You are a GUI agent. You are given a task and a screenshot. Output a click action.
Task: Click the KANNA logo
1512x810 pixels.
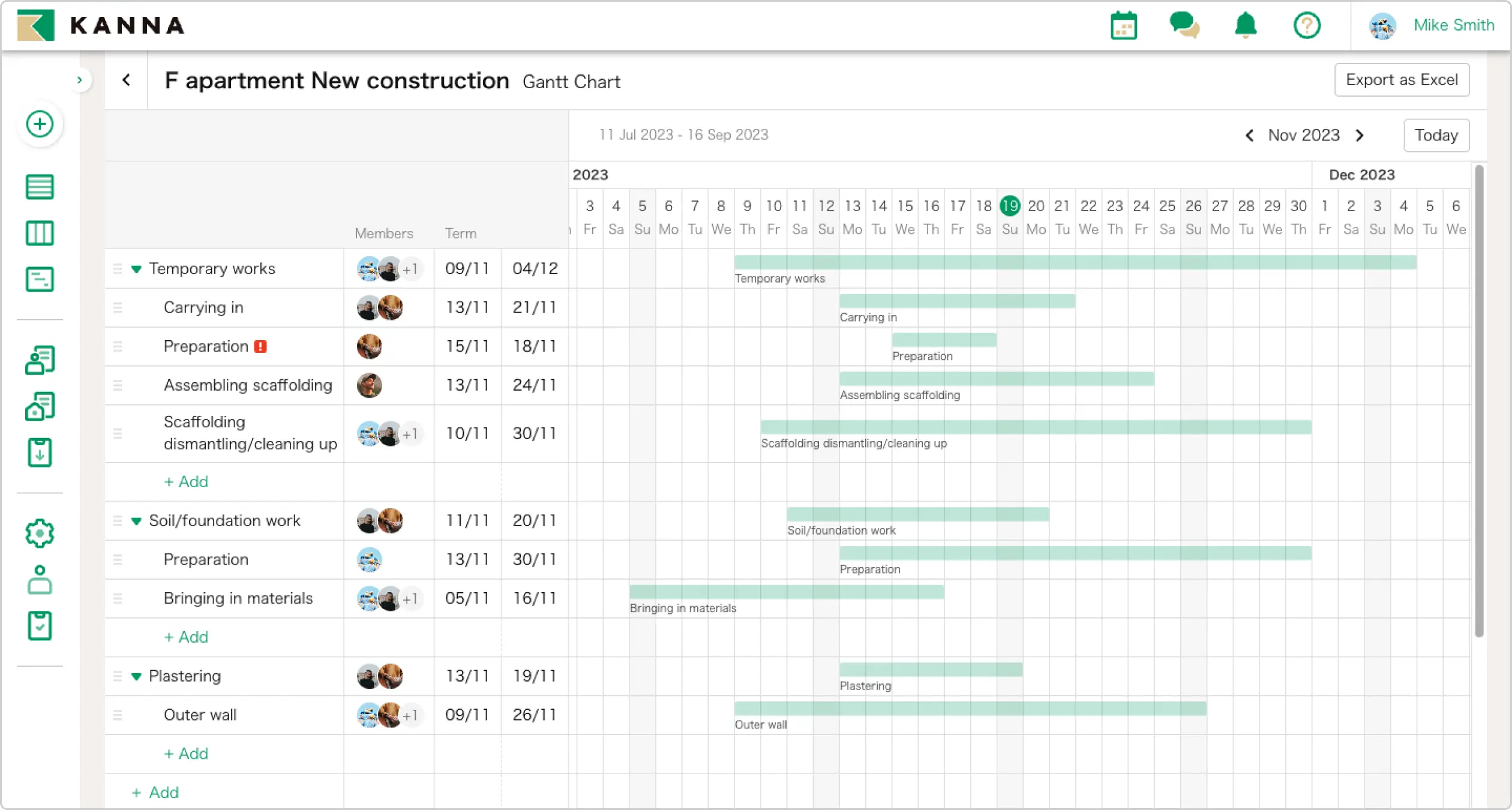[100, 25]
